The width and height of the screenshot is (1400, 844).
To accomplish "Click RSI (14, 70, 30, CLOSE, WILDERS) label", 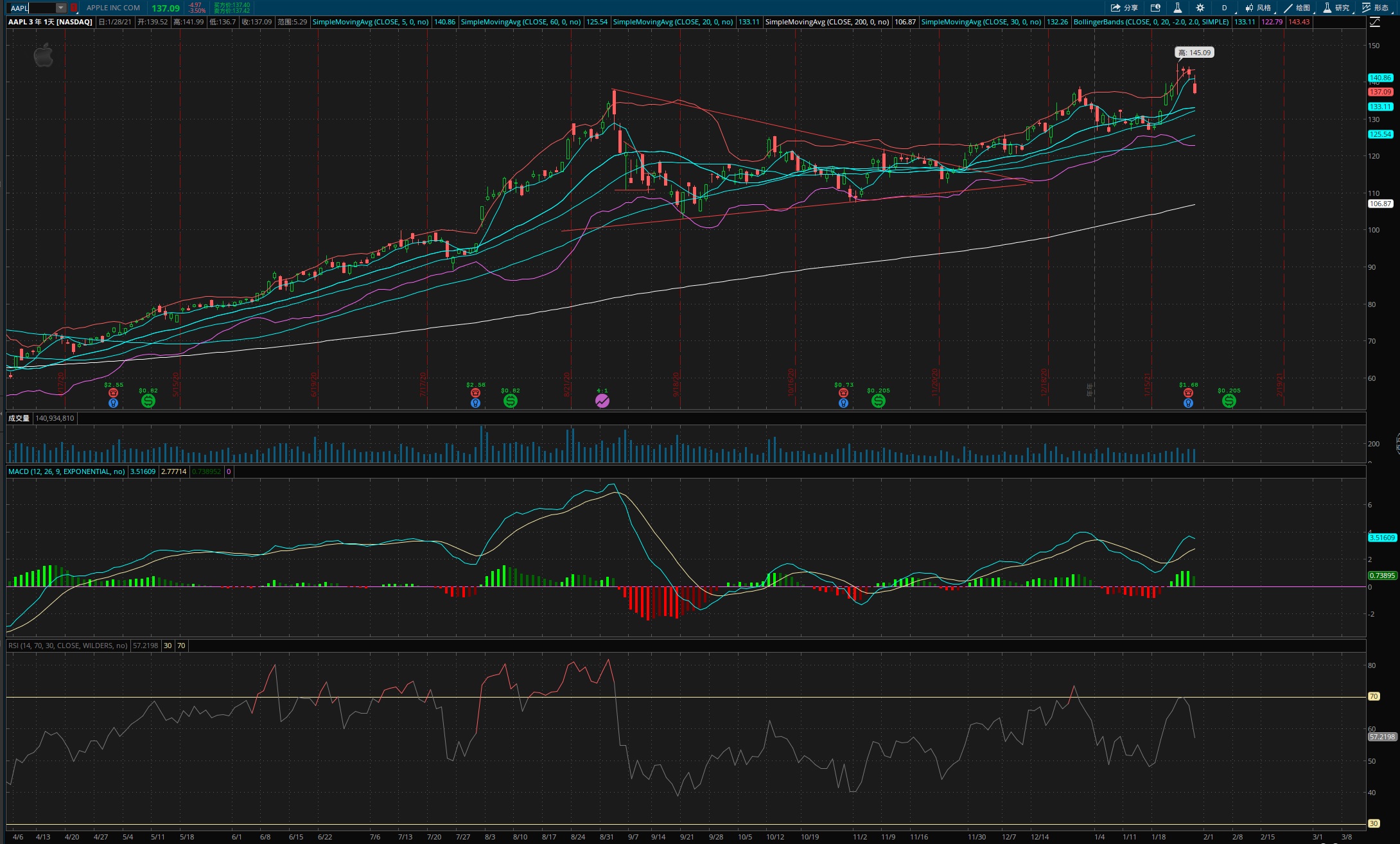I will click(x=68, y=646).
